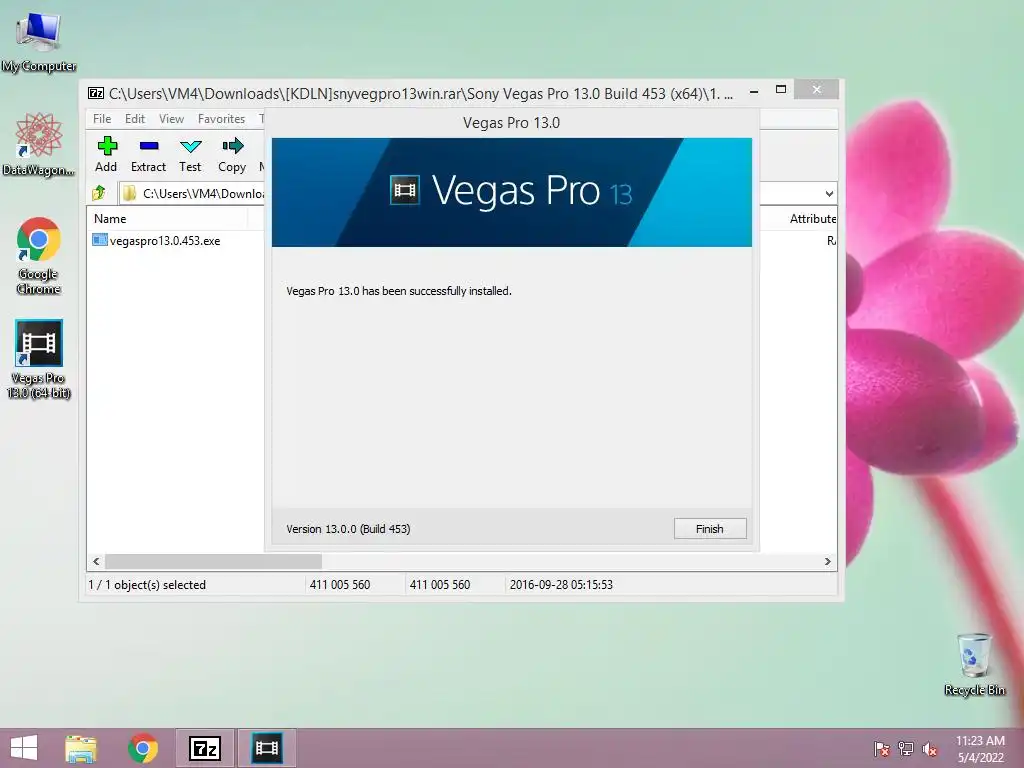Expand the address bar dropdown arrow
The image size is (1024, 768).
tap(829, 193)
